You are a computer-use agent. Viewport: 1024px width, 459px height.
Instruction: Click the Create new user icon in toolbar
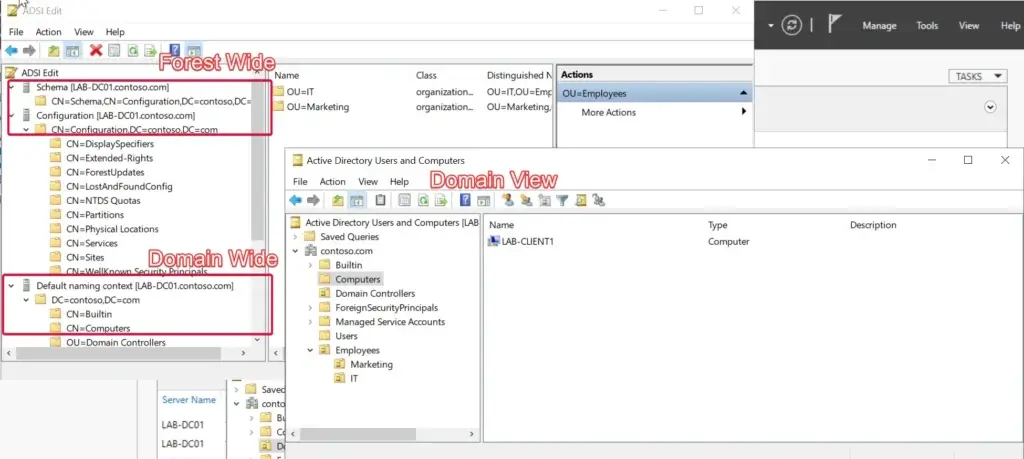click(x=507, y=200)
